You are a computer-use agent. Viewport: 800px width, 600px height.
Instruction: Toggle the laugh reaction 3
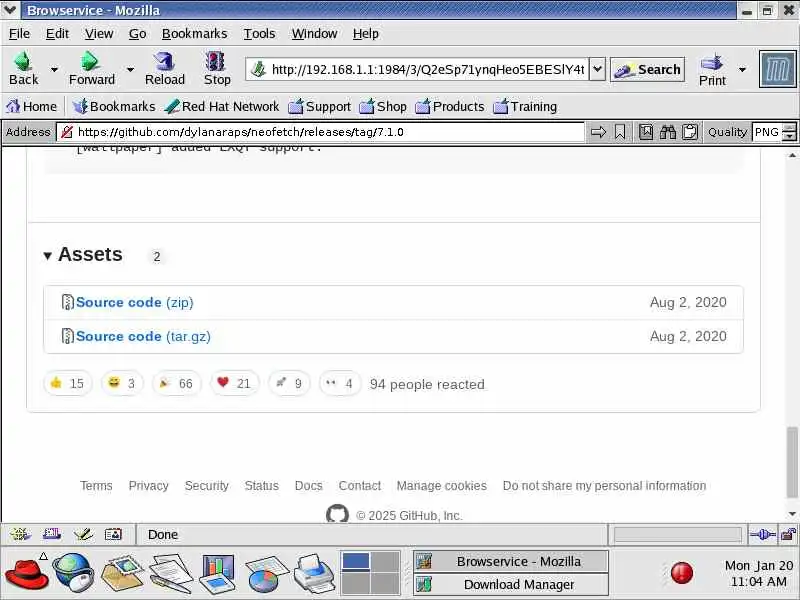[122, 384]
